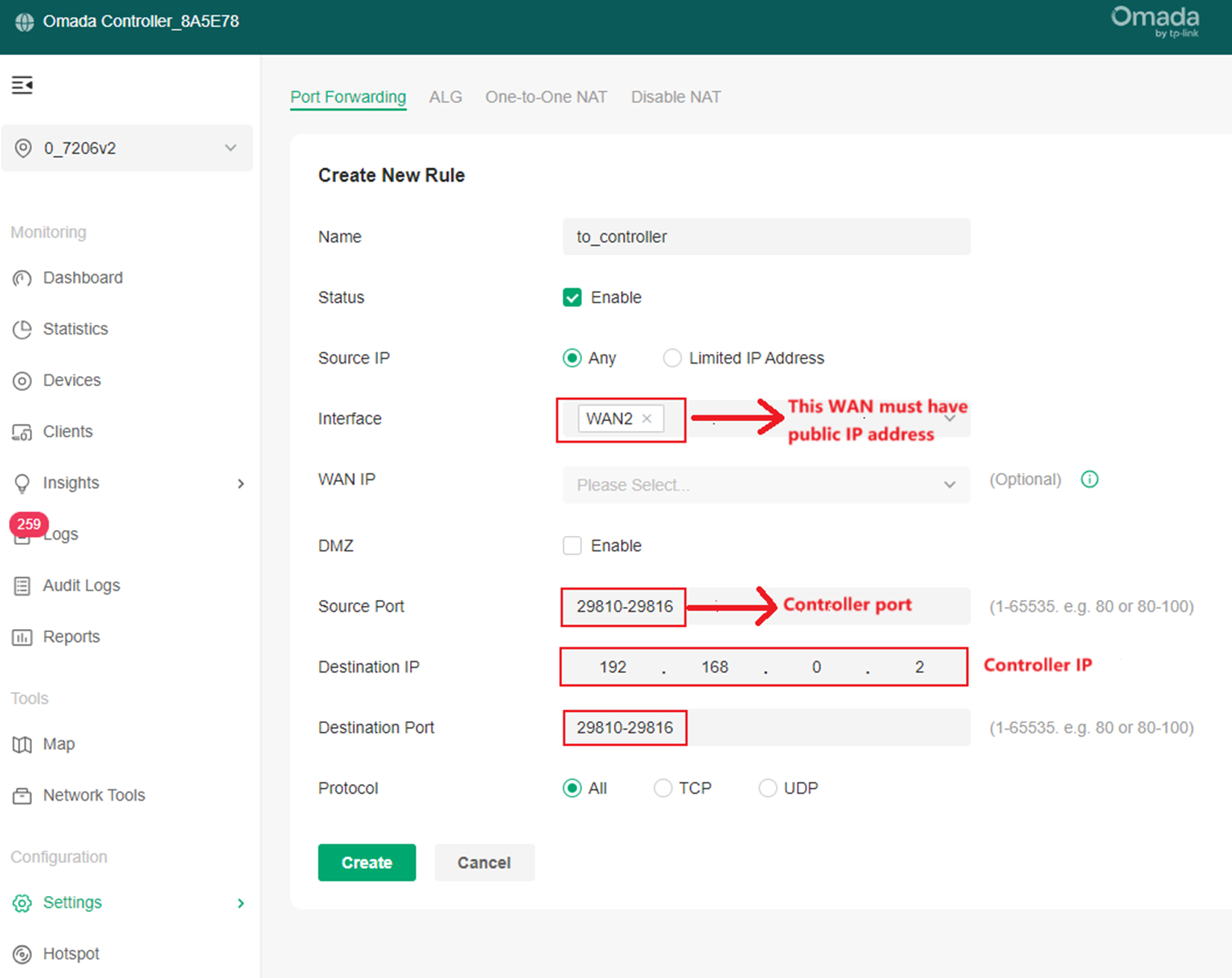Click the Destination IP octet 168
Viewport: 1232px width, 978px height.
click(715, 667)
